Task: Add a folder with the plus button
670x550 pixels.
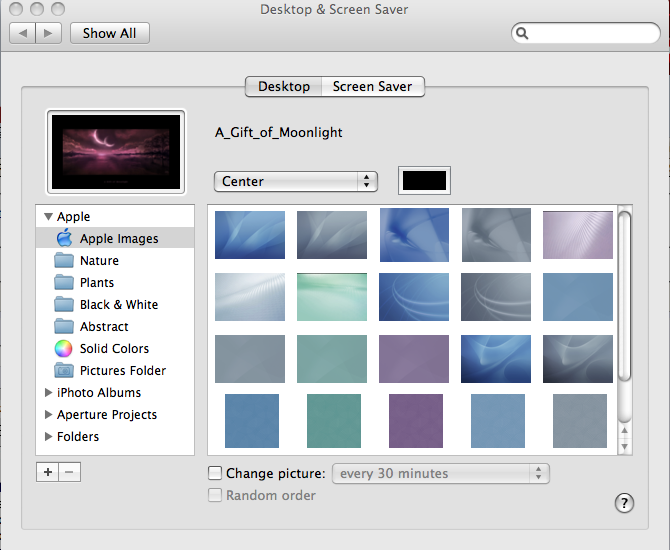Action: coord(47,472)
